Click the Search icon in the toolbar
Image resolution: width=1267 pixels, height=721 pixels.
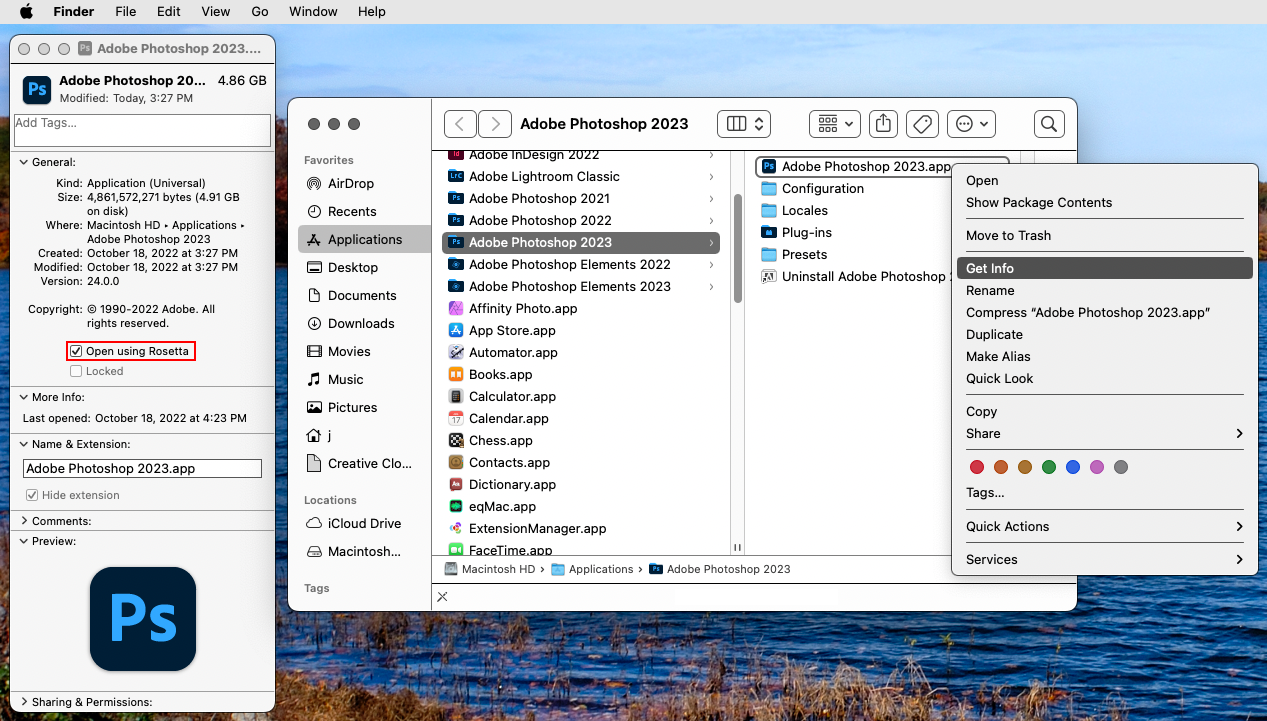[1048, 123]
